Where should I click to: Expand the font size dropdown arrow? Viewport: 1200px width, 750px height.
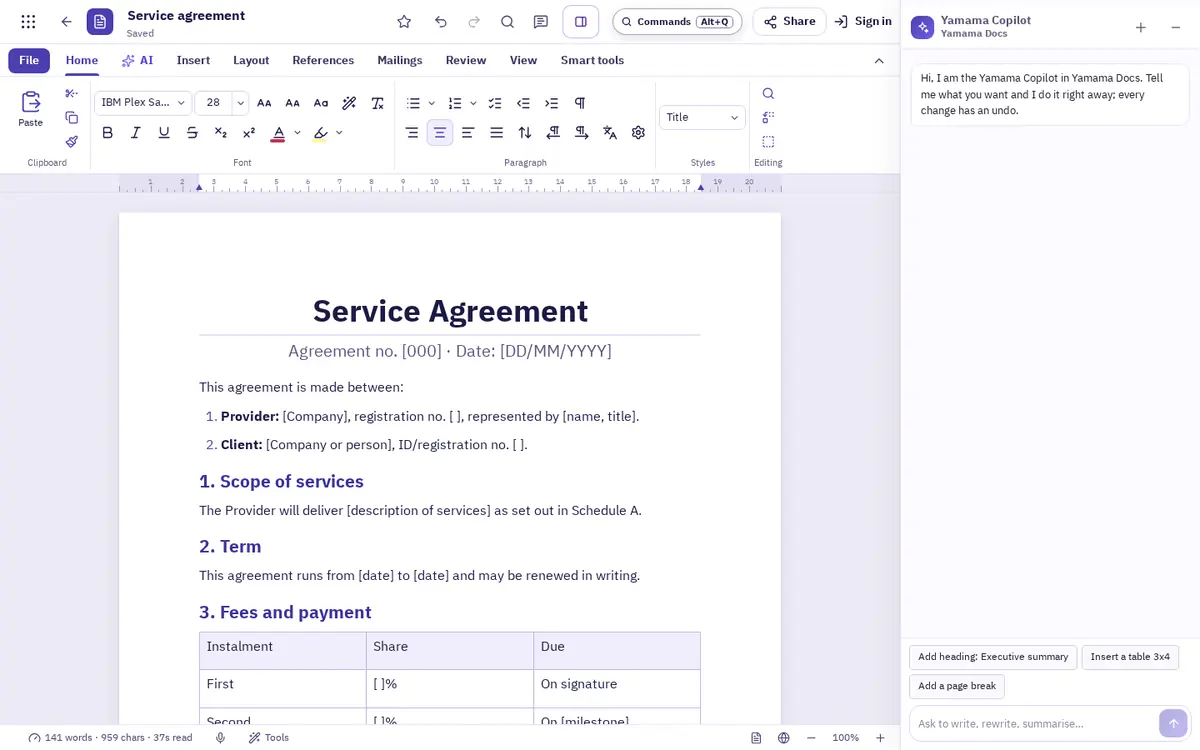(x=240, y=103)
